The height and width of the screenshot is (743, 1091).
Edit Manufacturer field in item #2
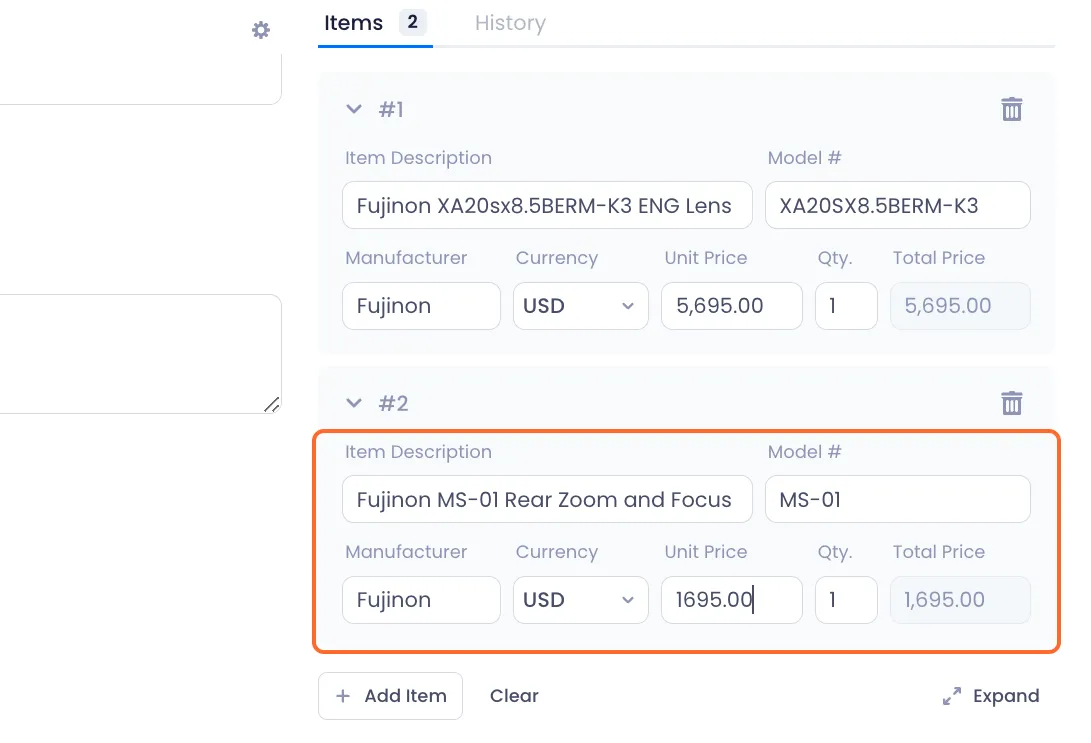(421, 600)
